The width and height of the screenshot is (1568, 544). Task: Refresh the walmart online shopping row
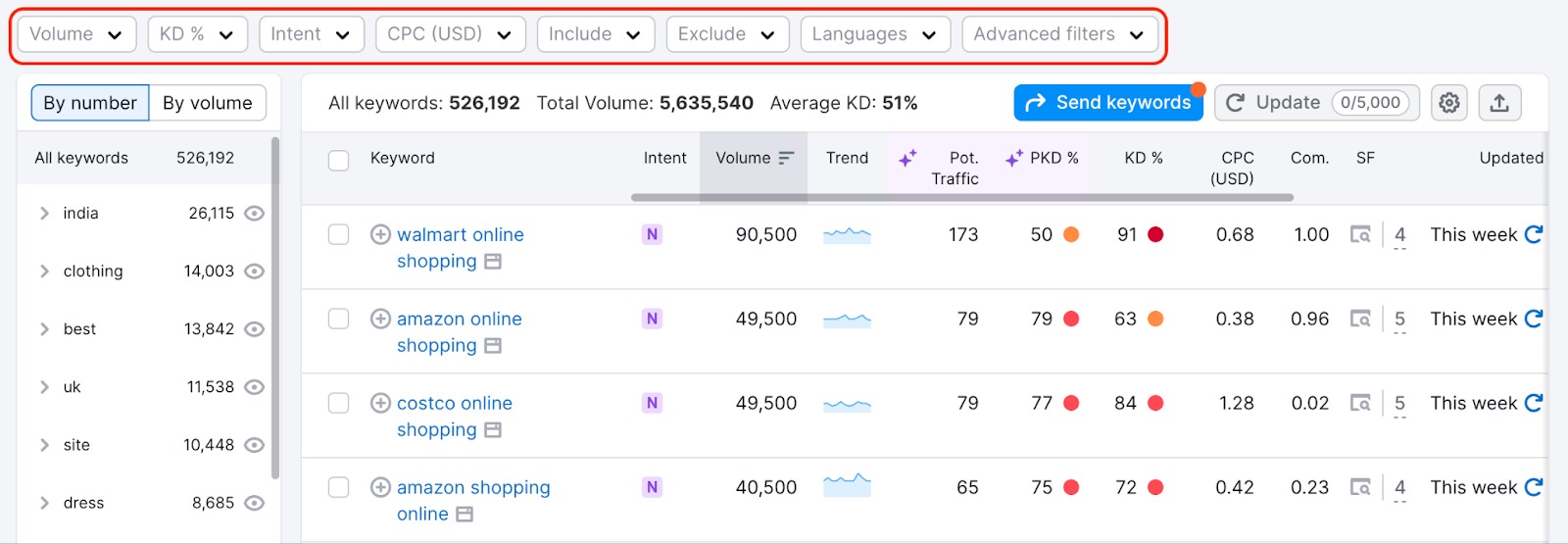coord(1534,234)
